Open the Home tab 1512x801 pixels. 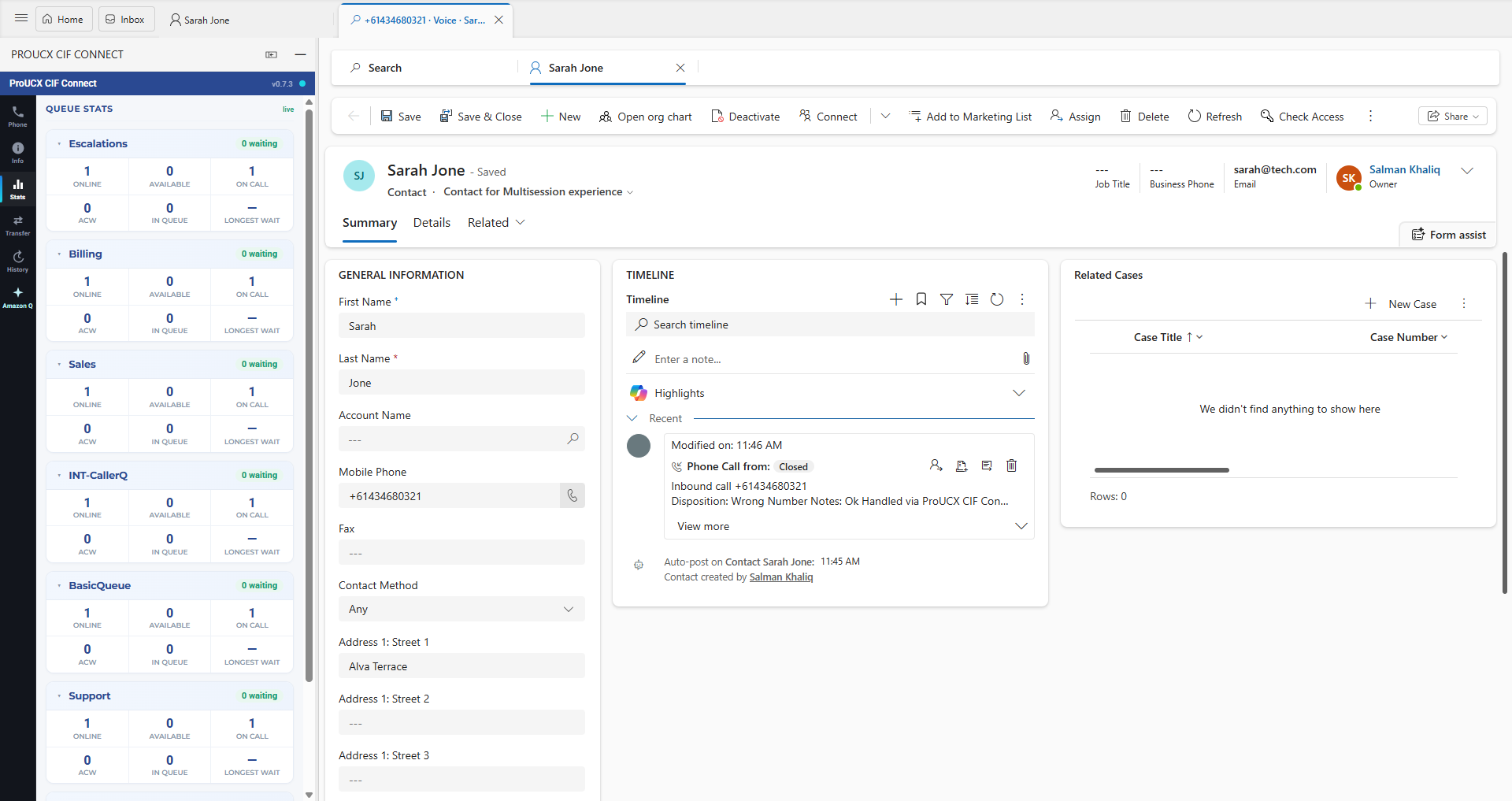point(63,19)
